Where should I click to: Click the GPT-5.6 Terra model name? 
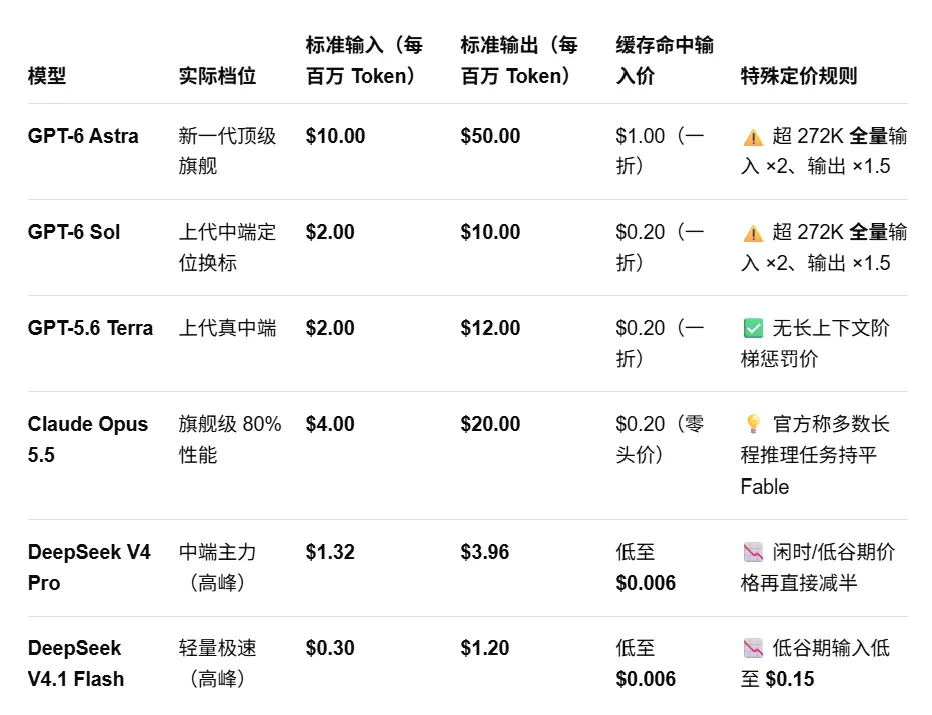click(90, 328)
